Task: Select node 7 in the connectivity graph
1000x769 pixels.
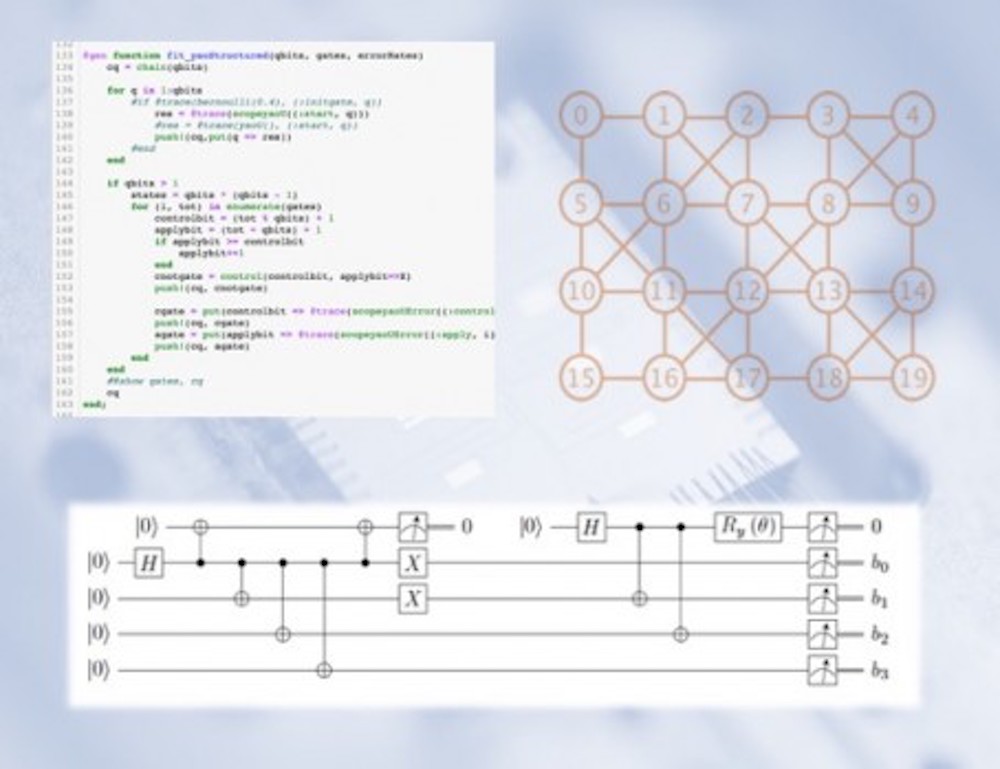Action: (744, 207)
